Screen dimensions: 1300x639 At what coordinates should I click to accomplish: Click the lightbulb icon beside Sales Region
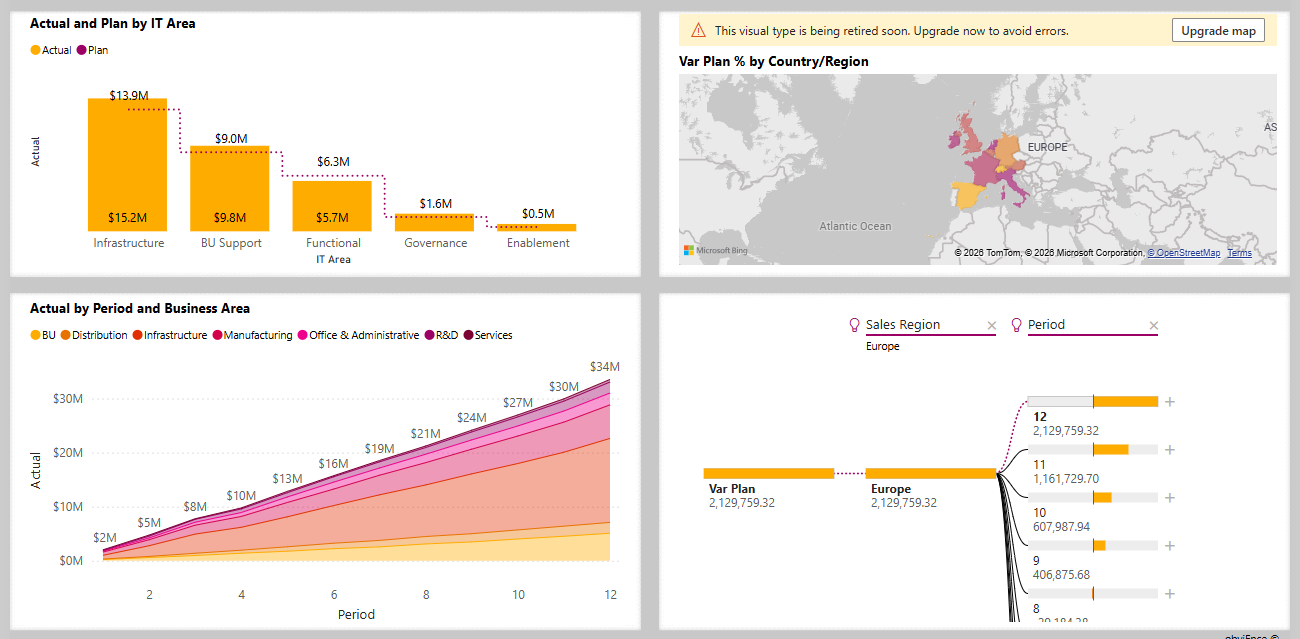pos(855,324)
